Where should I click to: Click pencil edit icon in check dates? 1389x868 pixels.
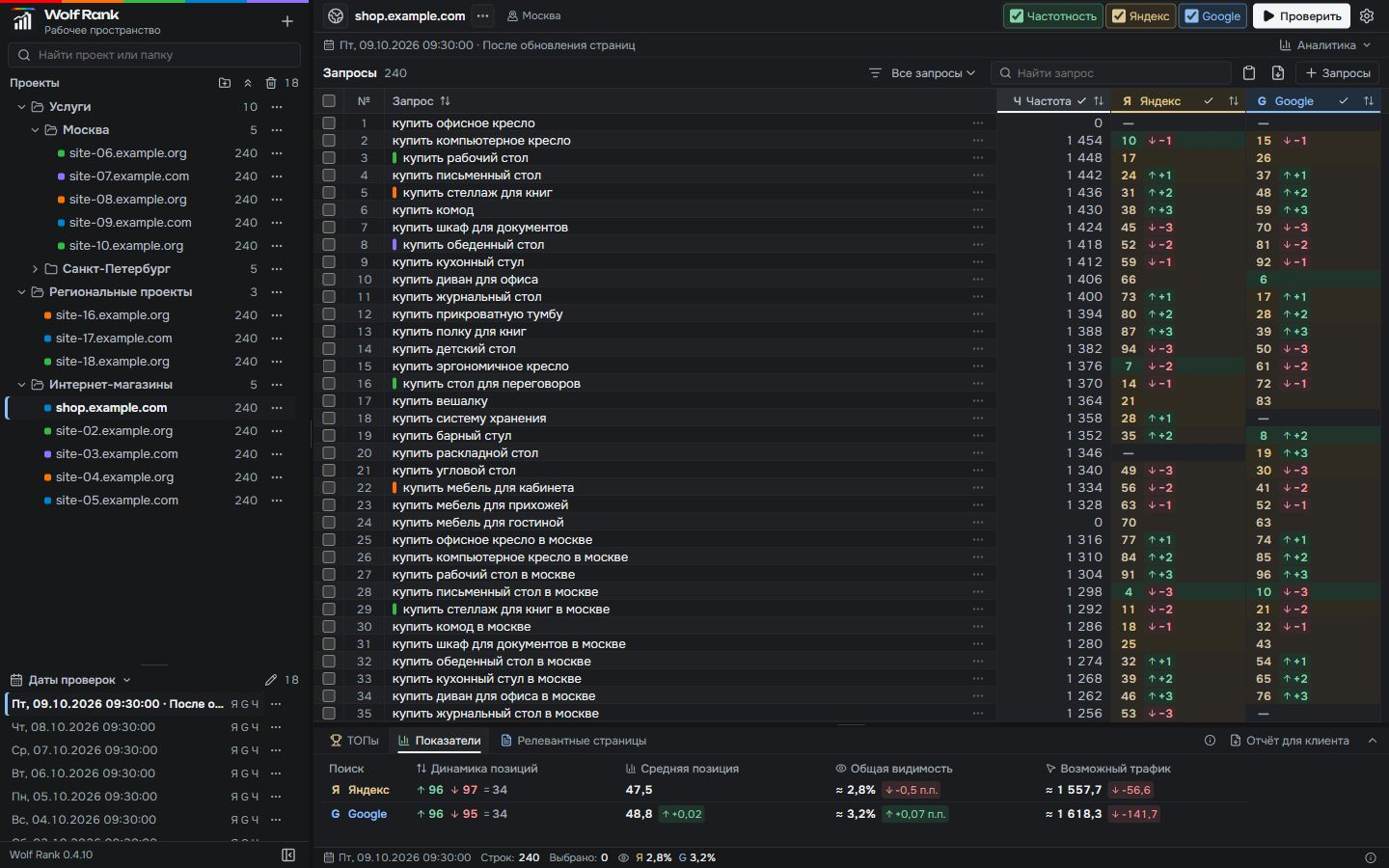pos(271,680)
